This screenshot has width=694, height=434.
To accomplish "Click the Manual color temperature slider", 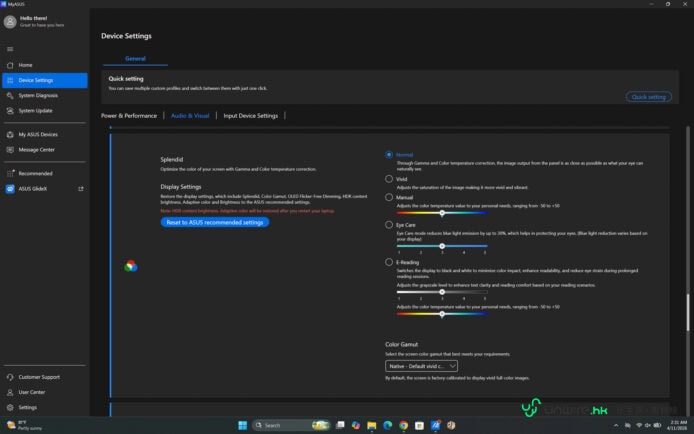I will point(442,213).
